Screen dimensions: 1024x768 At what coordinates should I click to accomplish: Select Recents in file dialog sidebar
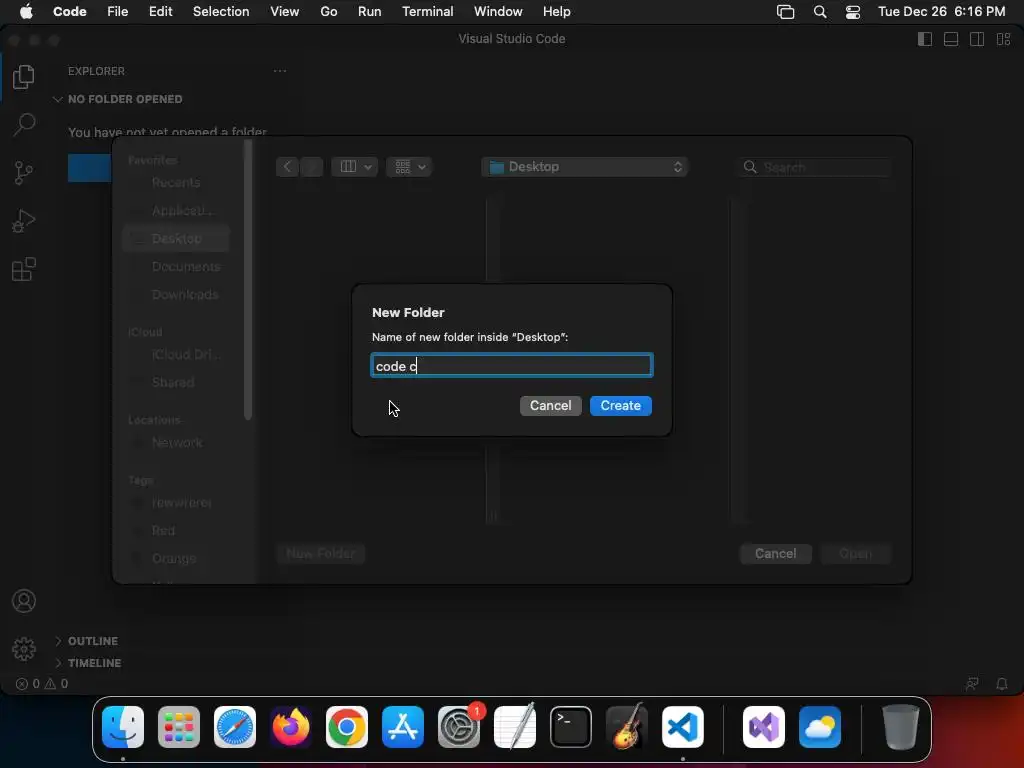(176, 182)
